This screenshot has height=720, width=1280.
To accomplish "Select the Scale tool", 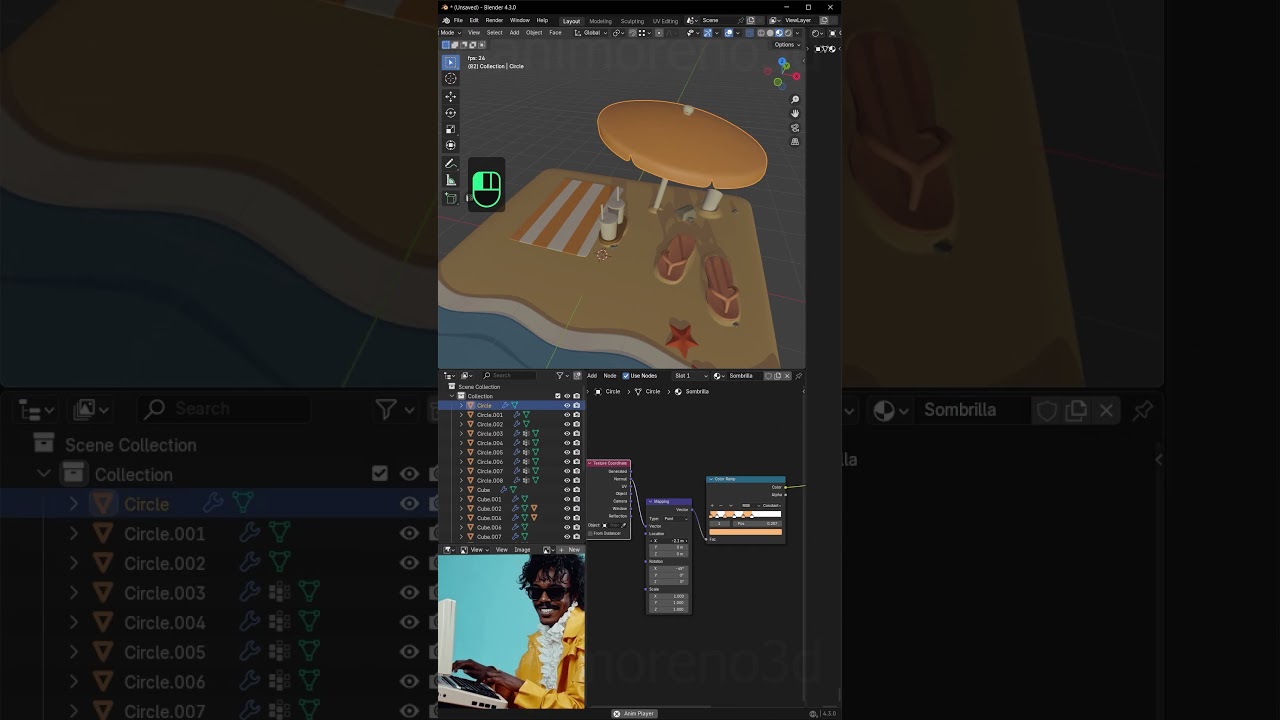I will pos(450,129).
